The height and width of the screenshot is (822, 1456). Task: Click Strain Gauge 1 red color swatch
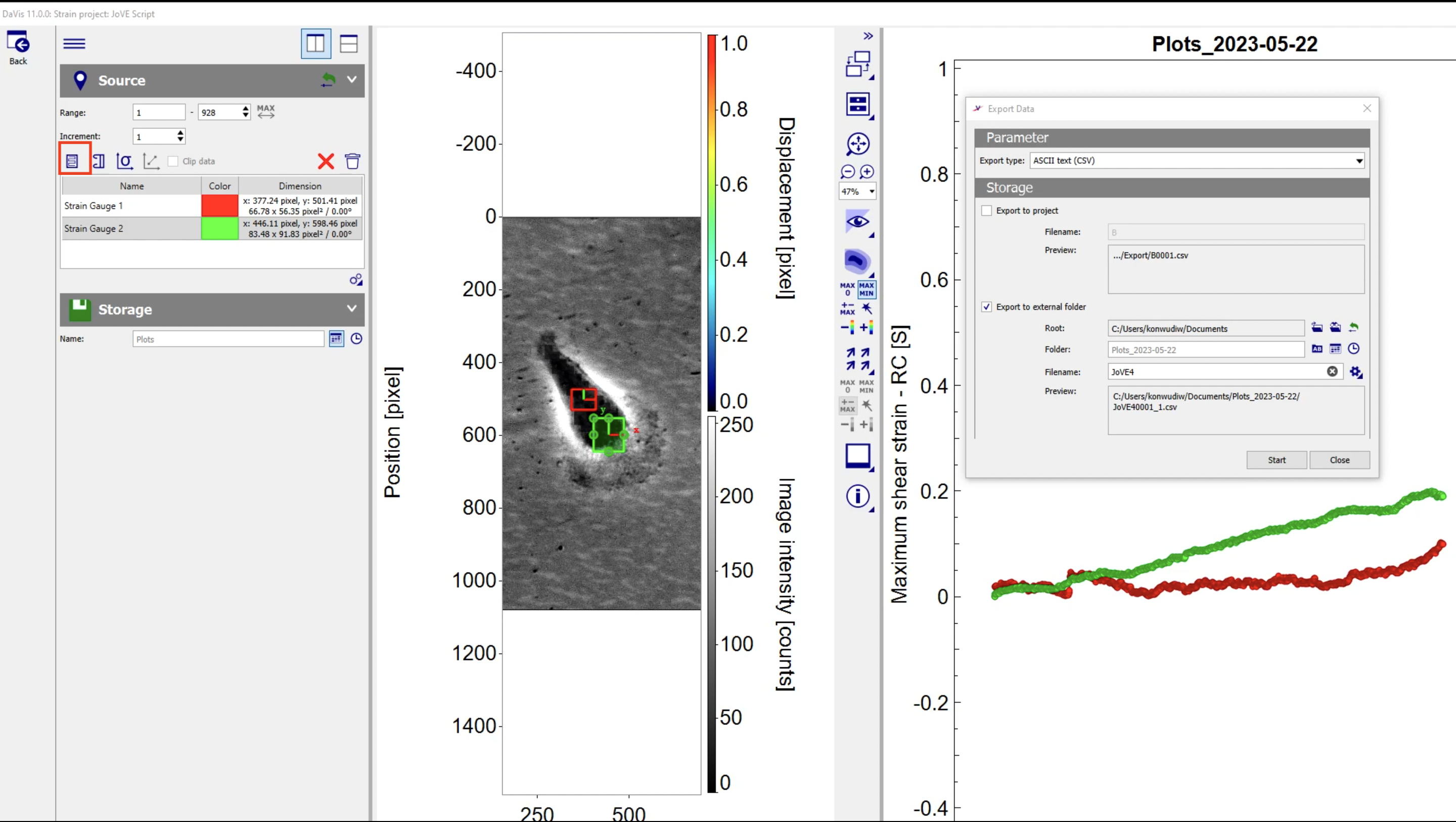coord(220,206)
